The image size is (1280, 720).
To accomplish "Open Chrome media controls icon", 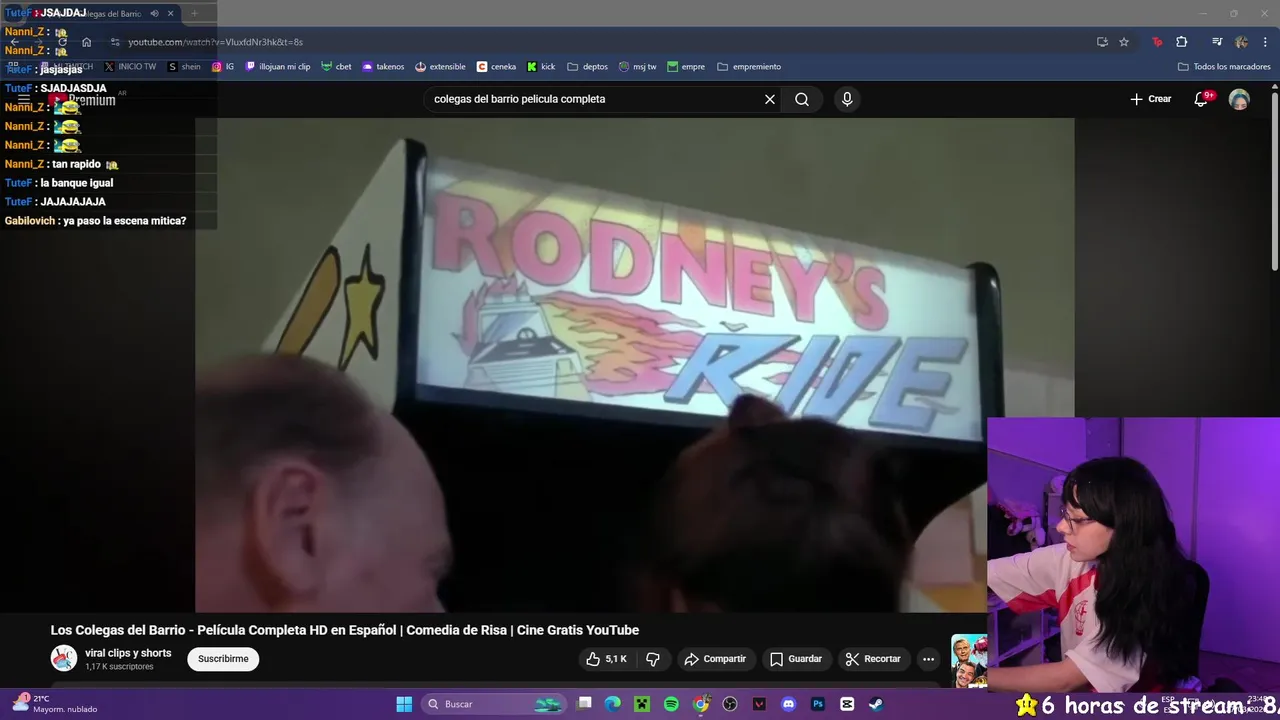I will 1217,42.
